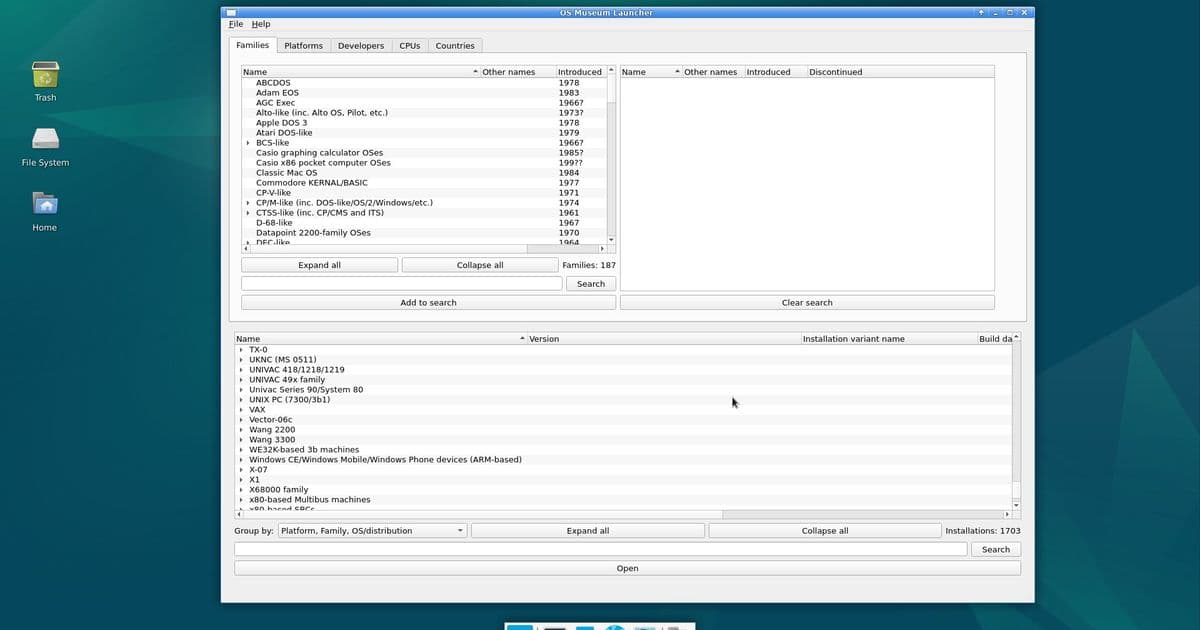The image size is (1200, 630).
Task: Select the Atari DOS-like row
Action: [424, 133]
